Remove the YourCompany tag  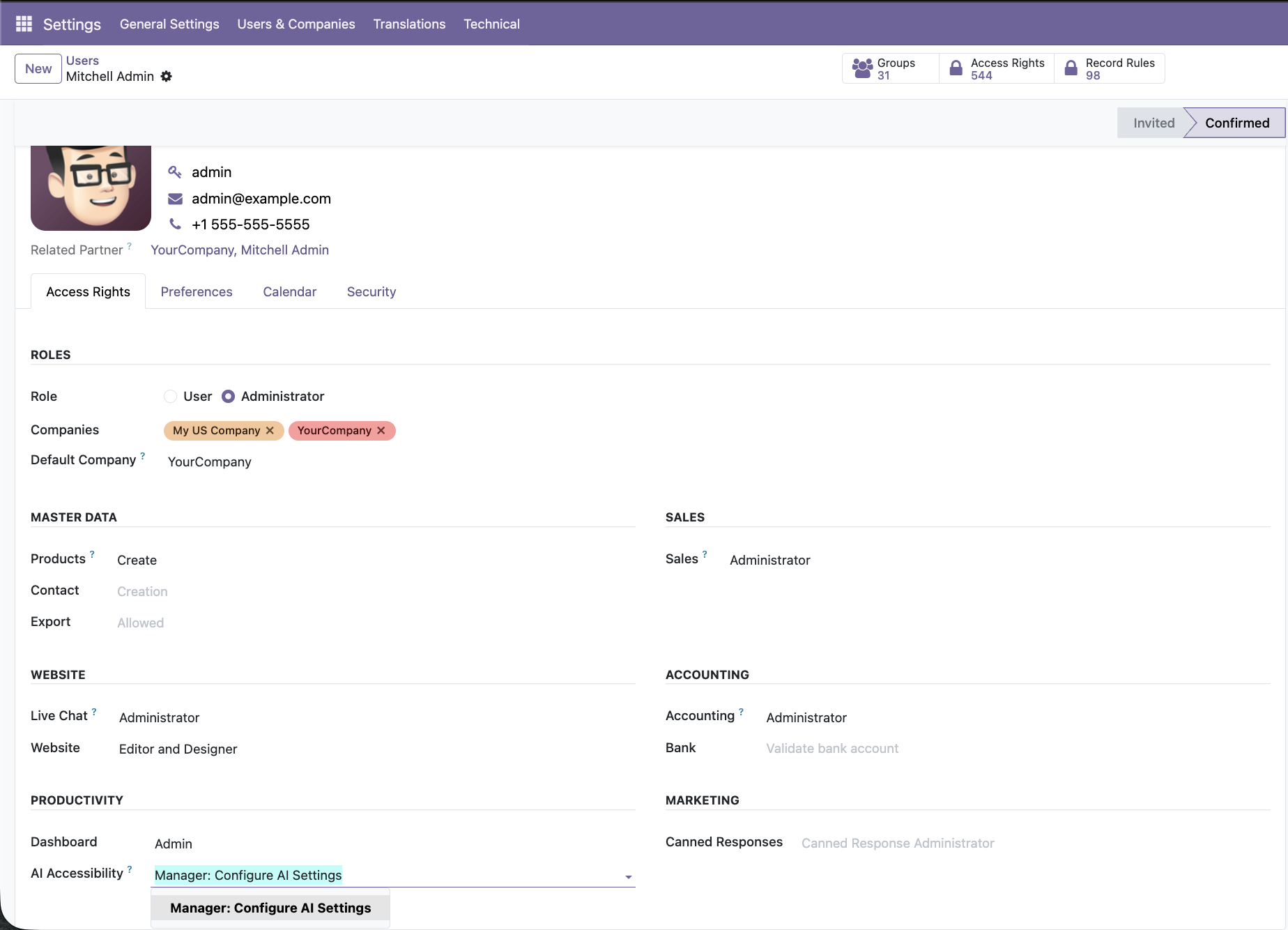click(381, 431)
